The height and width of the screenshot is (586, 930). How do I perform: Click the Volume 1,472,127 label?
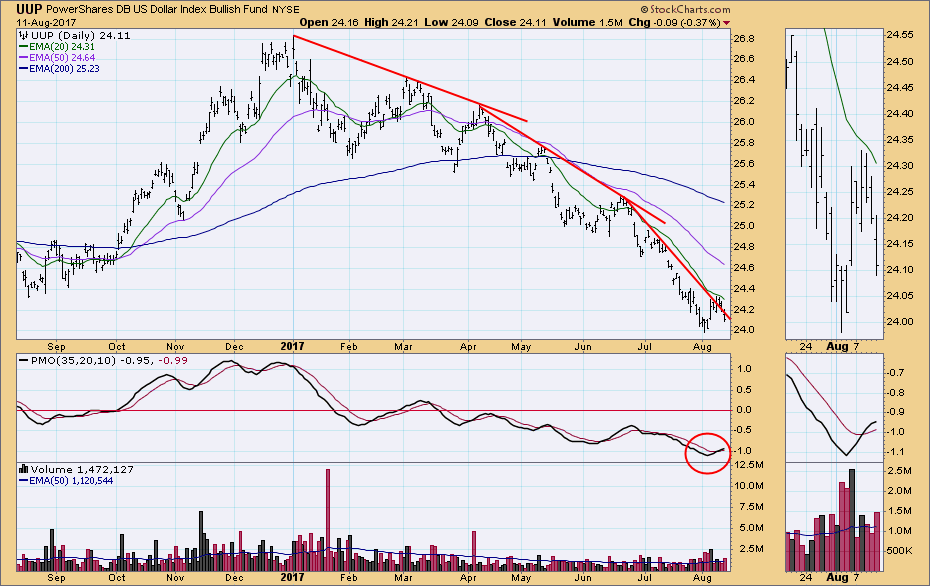pyautogui.click(x=82, y=469)
